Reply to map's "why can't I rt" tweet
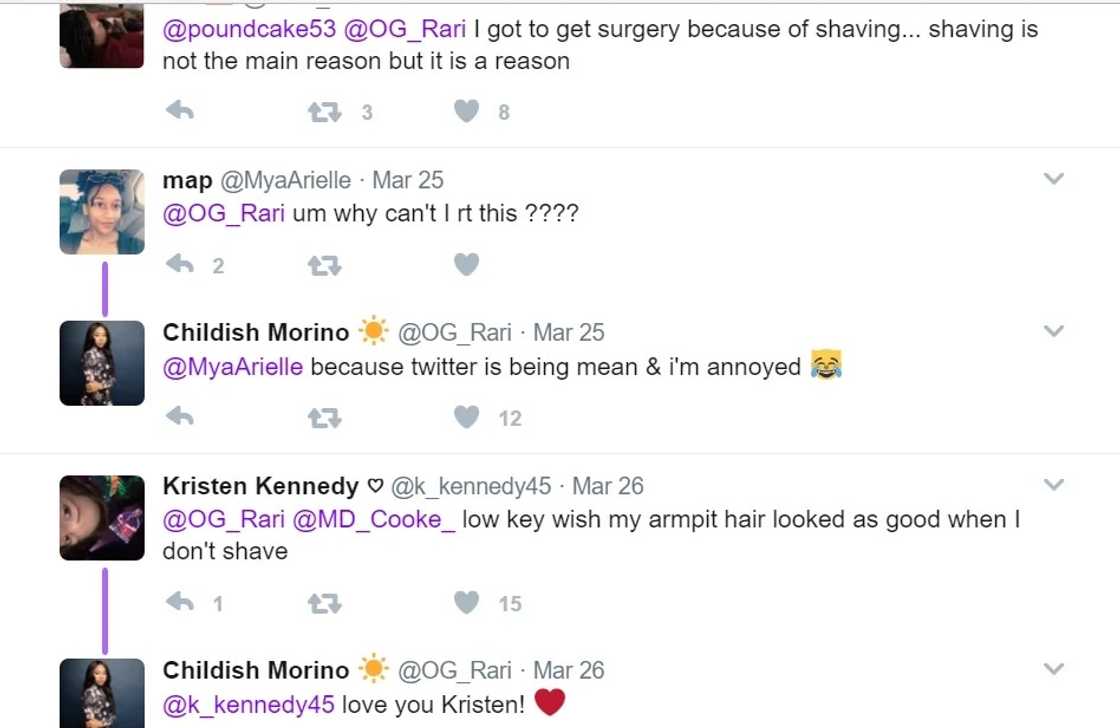The width and height of the screenshot is (1120, 728). coord(180,265)
